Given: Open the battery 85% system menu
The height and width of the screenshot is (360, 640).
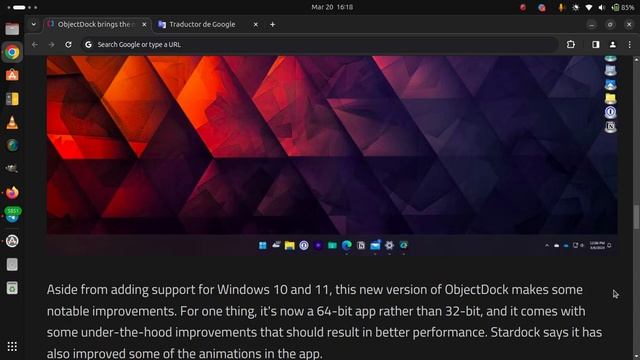Looking at the screenshot, I should pyautogui.click(x=623, y=7).
